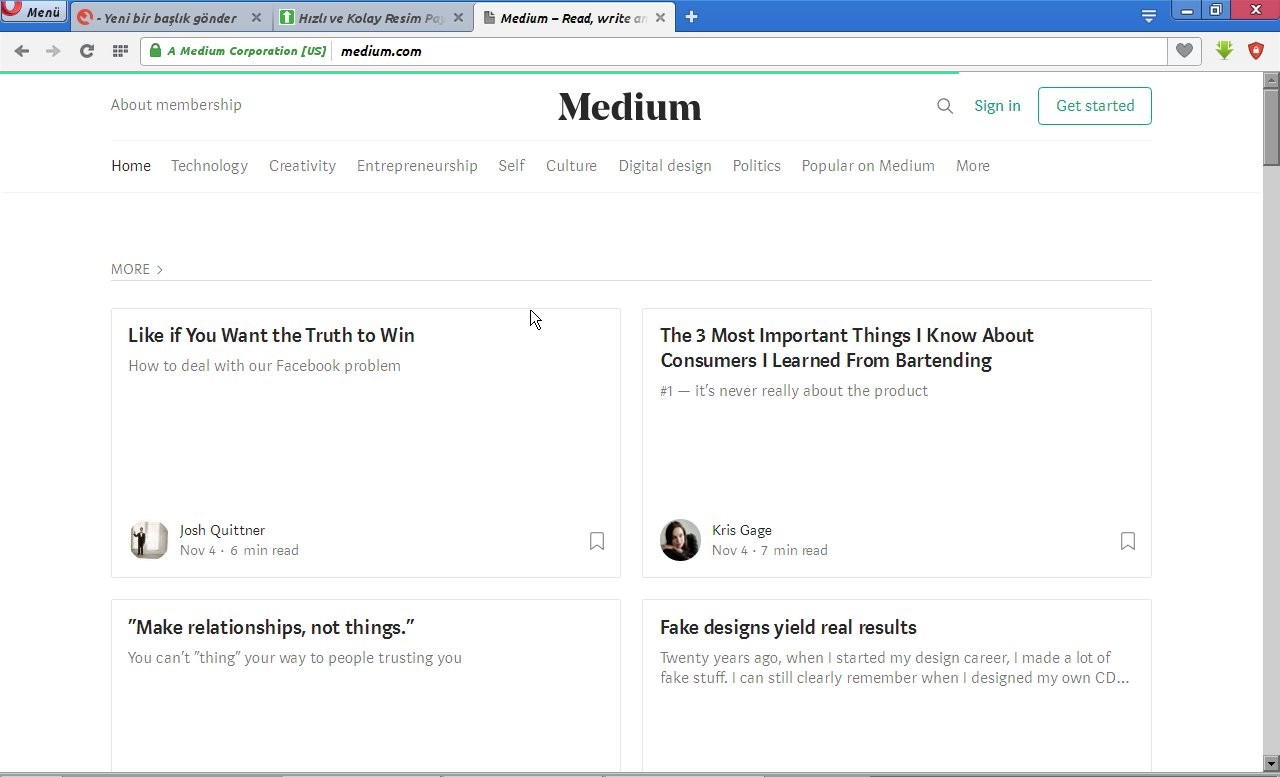Image resolution: width=1280 pixels, height=777 pixels.
Task: Open Josh Quittner's avatar picture
Action: click(149, 540)
